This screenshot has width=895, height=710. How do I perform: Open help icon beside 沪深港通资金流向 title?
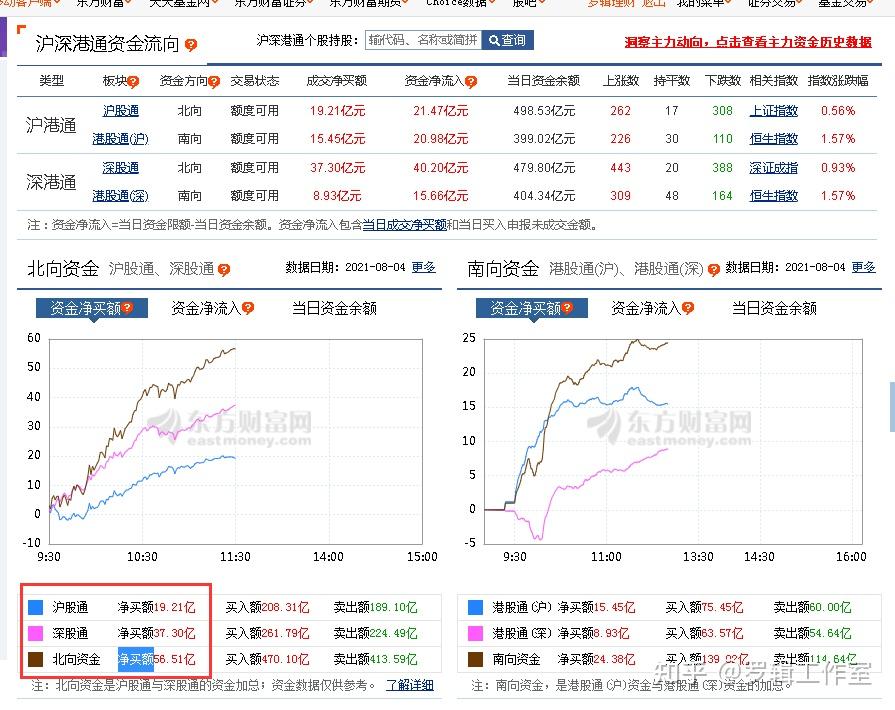point(191,45)
